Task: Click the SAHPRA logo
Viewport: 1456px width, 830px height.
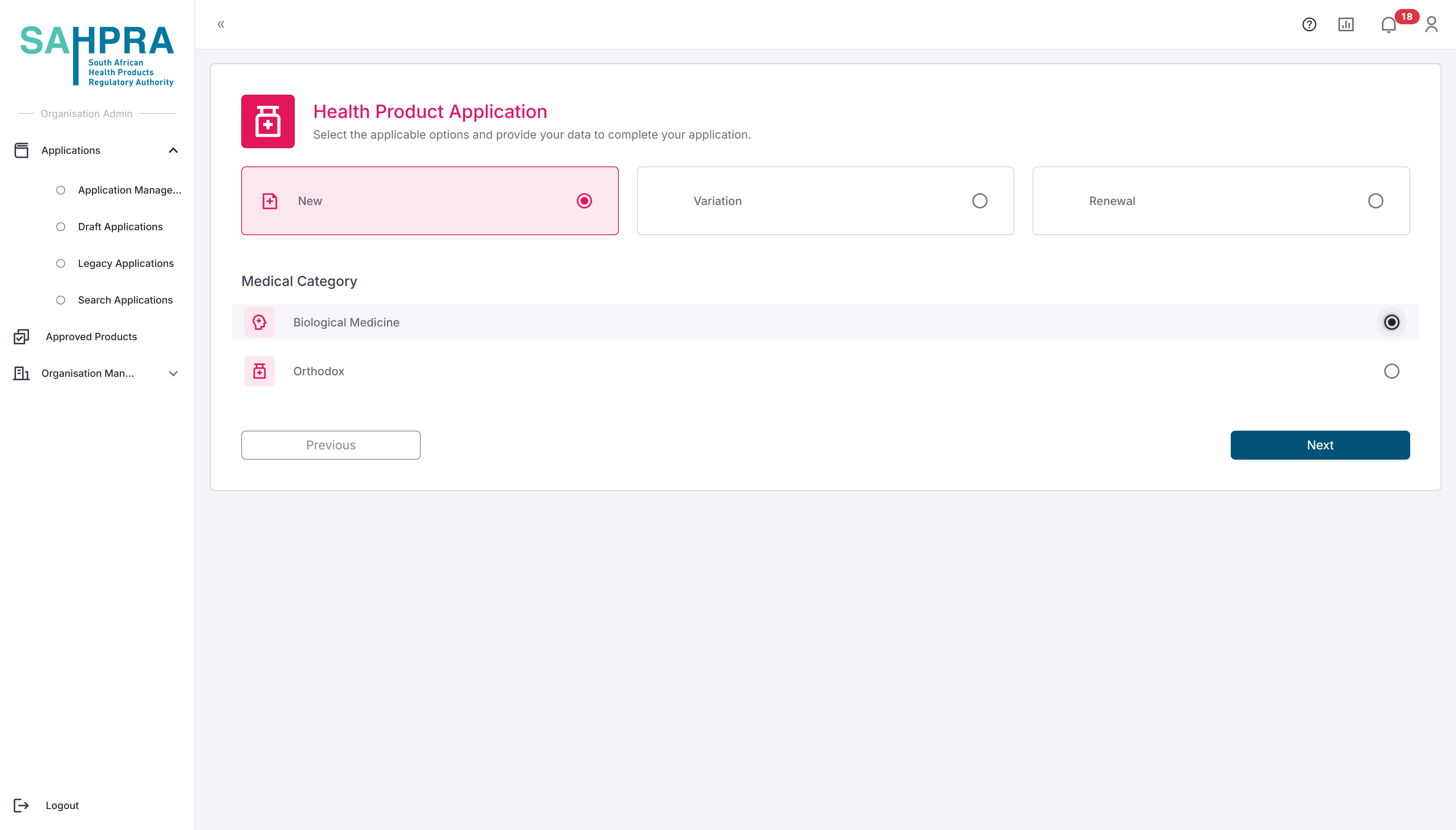Action: click(97, 56)
